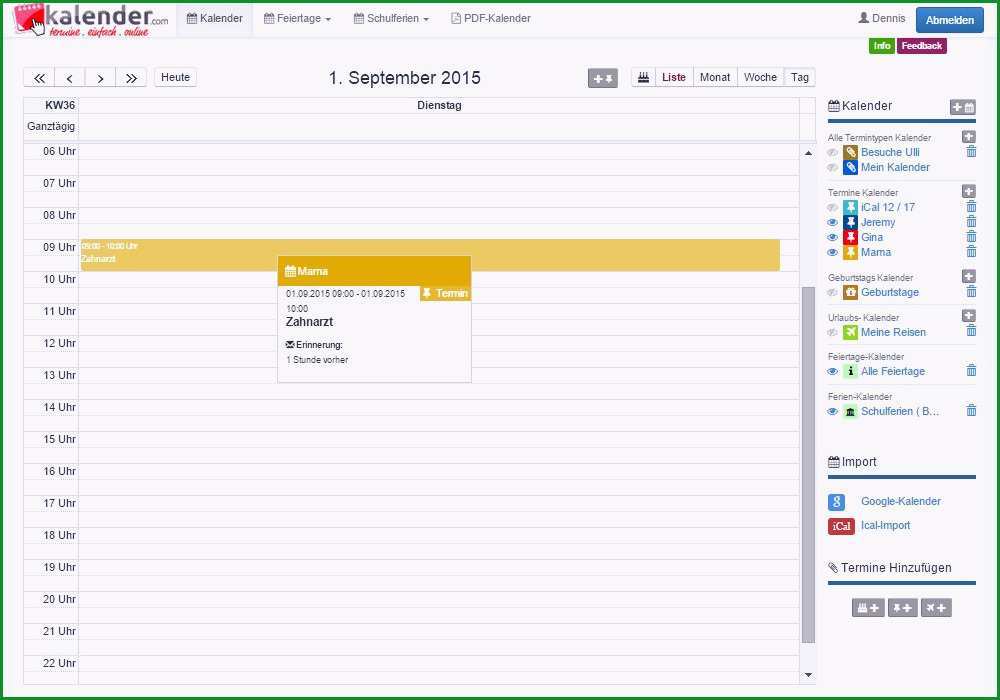
Task: Click the scrollbar up arrow
Action: [808, 153]
